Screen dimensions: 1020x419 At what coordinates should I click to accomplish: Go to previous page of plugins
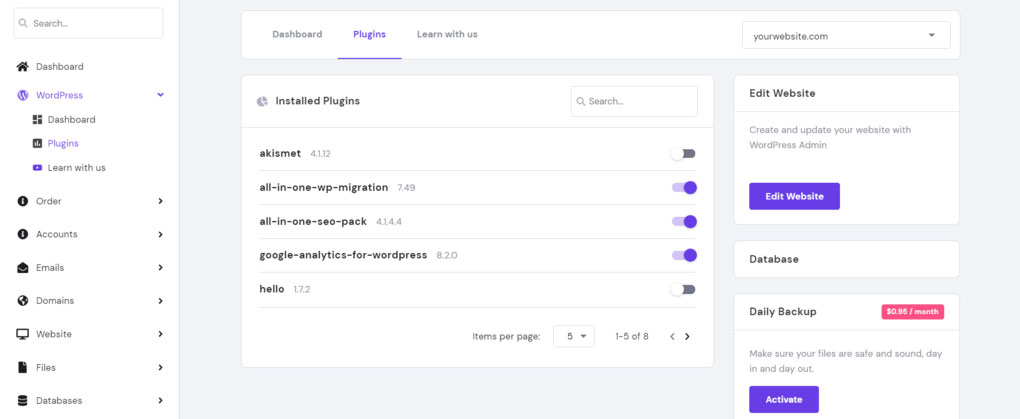pyautogui.click(x=672, y=336)
